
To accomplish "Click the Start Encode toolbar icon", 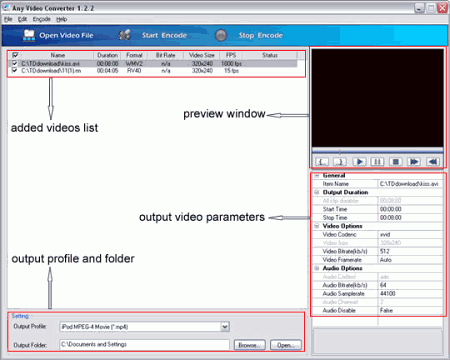I will [x=125, y=35].
